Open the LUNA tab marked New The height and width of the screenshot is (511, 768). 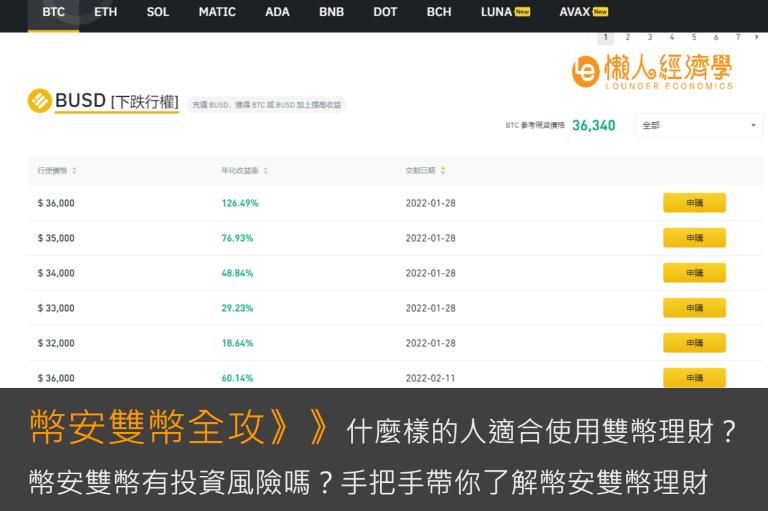(x=505, y=12)
